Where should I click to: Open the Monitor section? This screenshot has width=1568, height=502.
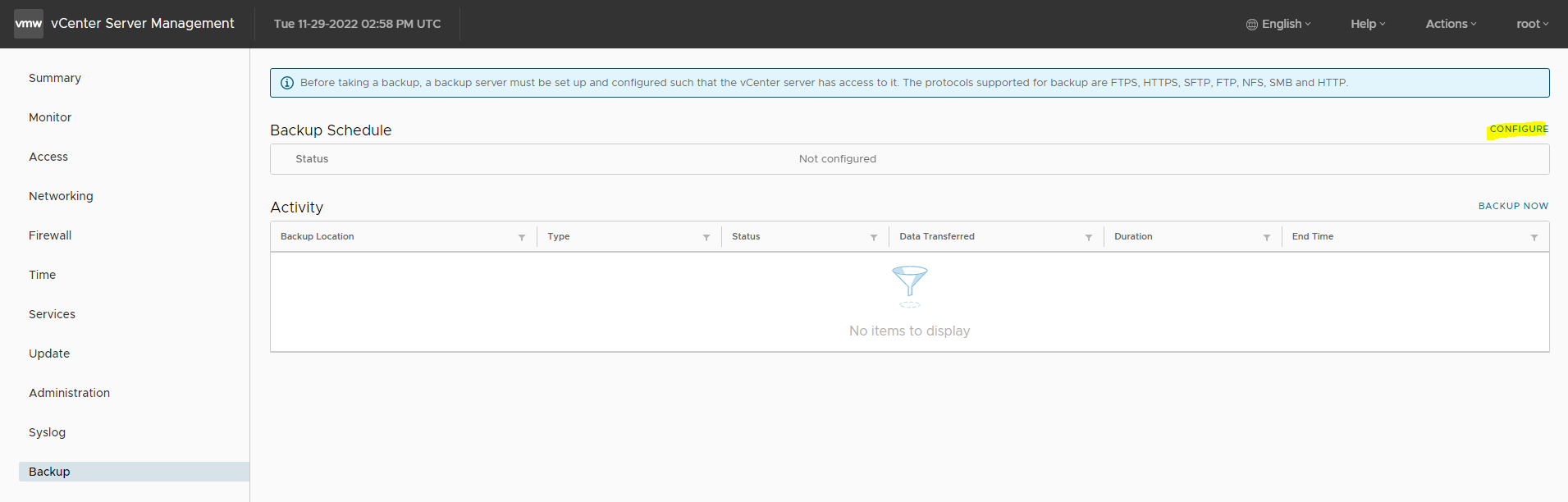tap(50, 117)
